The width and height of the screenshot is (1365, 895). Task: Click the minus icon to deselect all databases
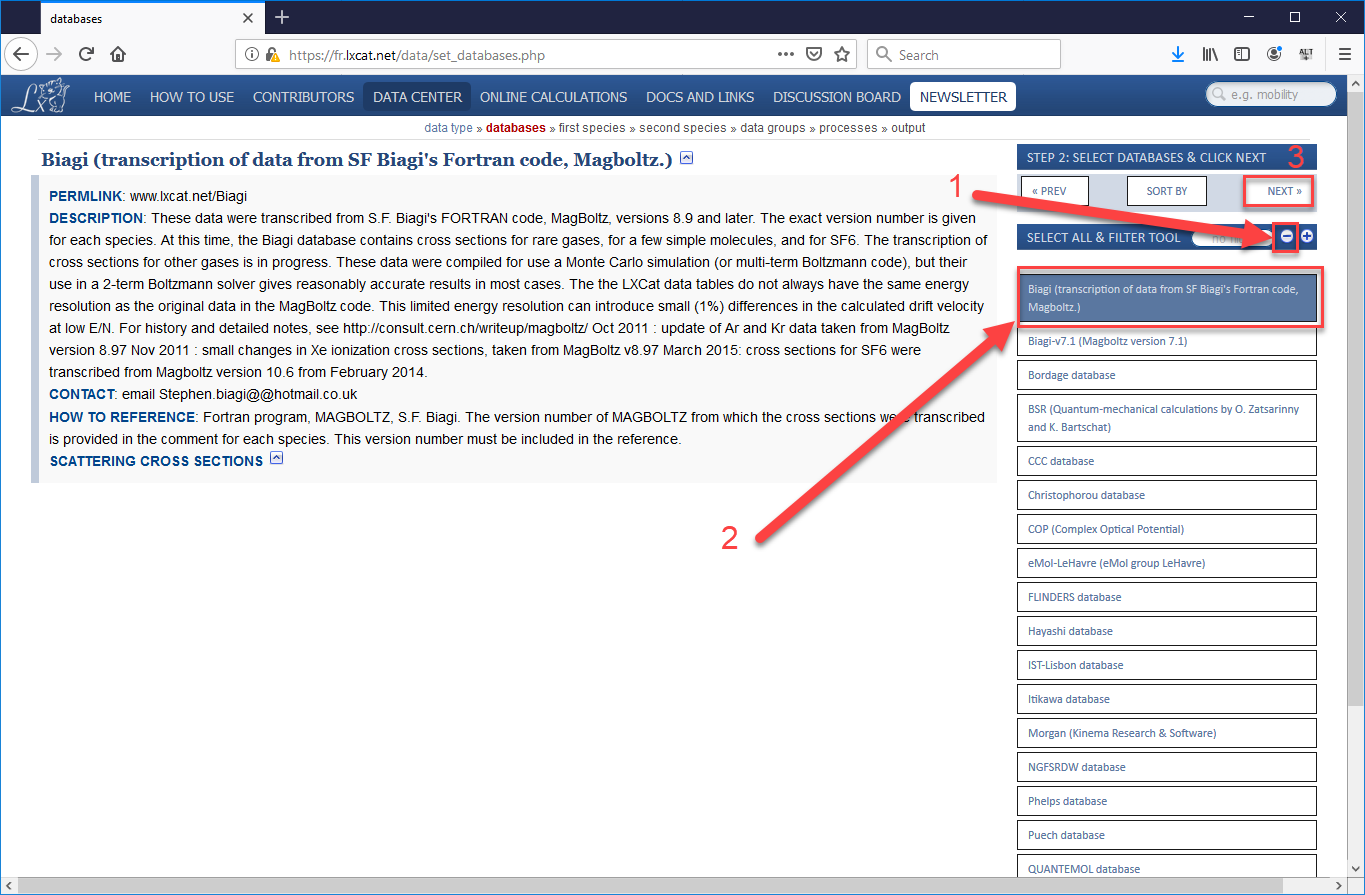(x=1287, y=237)
